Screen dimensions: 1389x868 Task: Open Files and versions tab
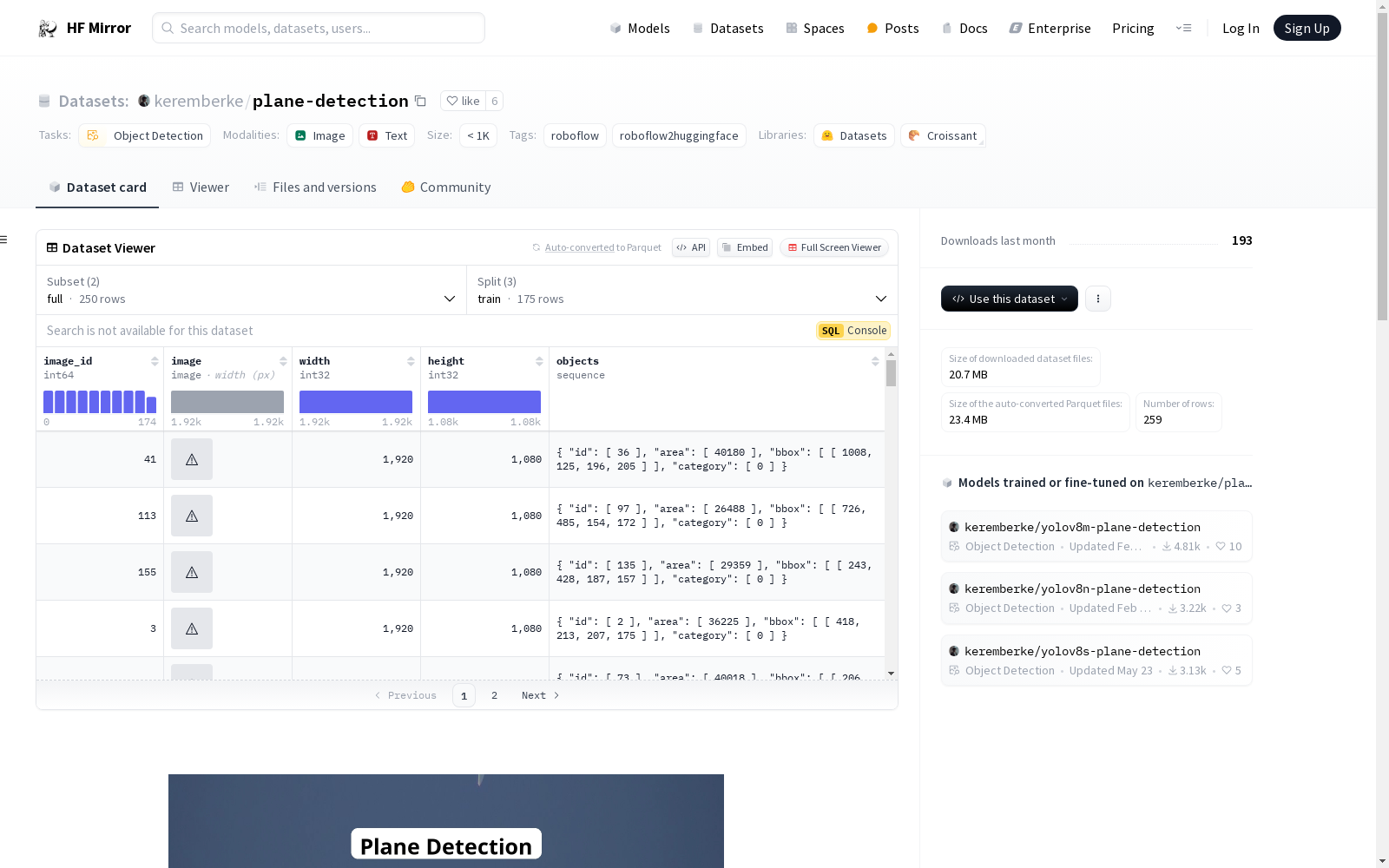coord(315,187)
